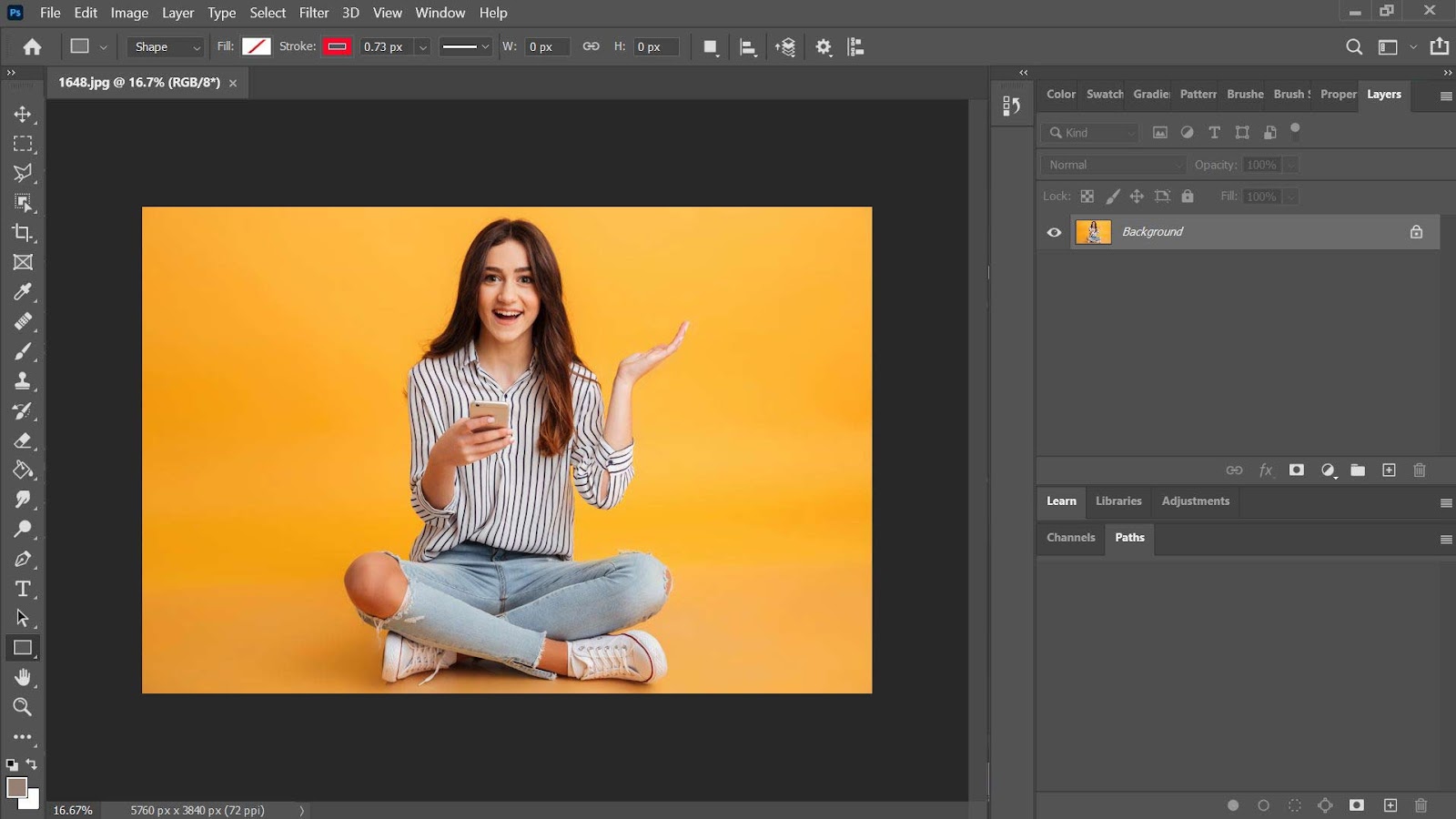This screenshot has height=819, width=1456.
Task: Select the Crop tool
Action: 23,233
